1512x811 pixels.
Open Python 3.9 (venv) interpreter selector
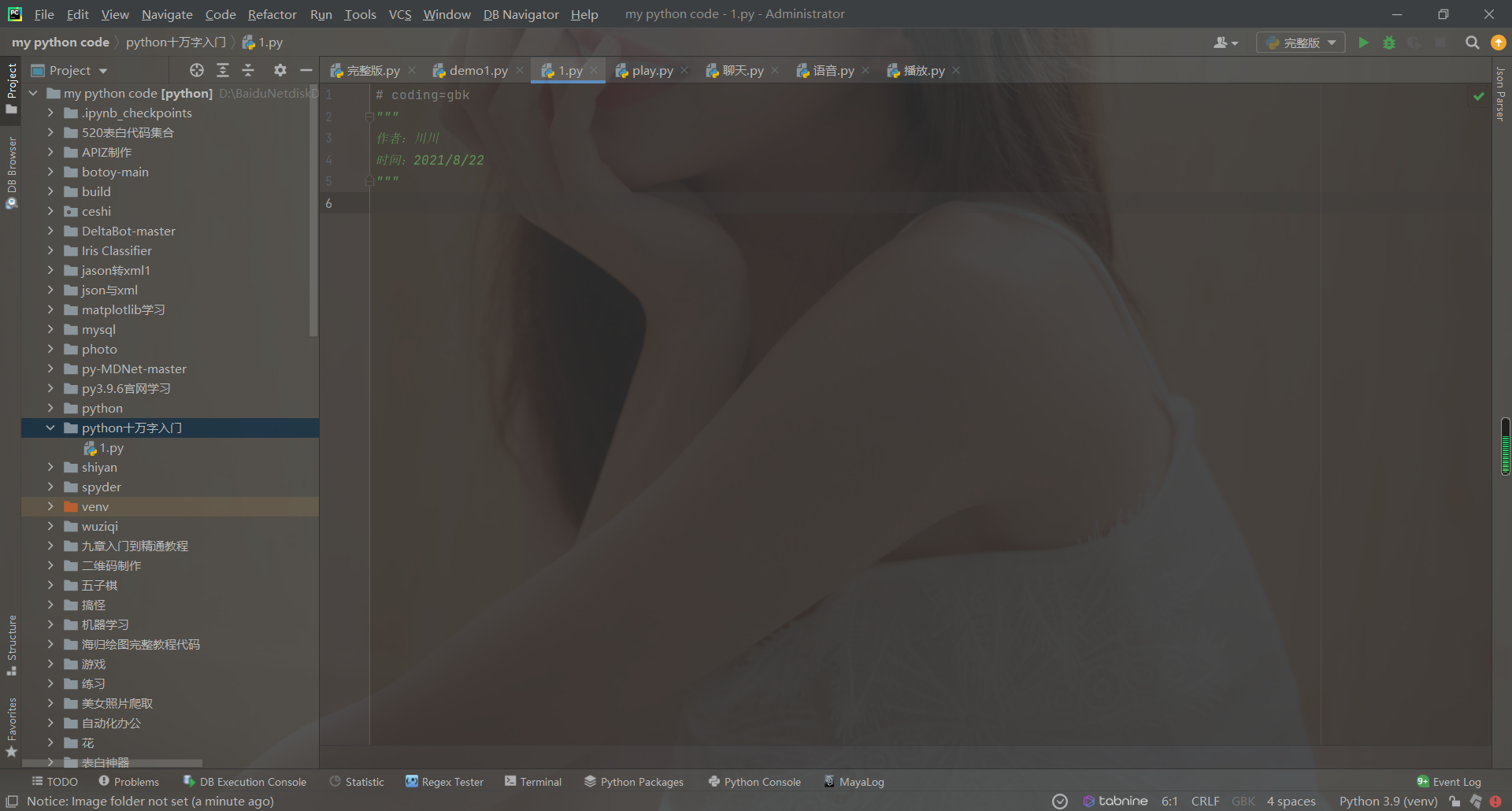point(1388,801)
